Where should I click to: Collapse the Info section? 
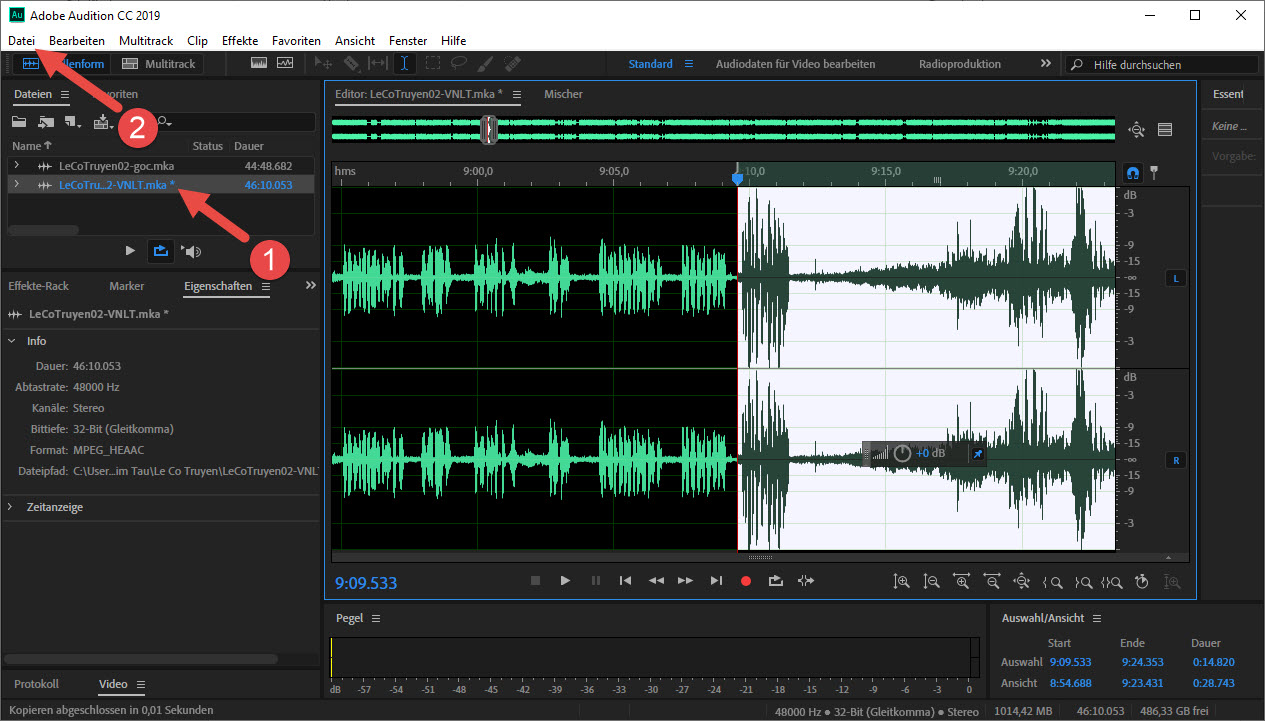coord(11,341)
